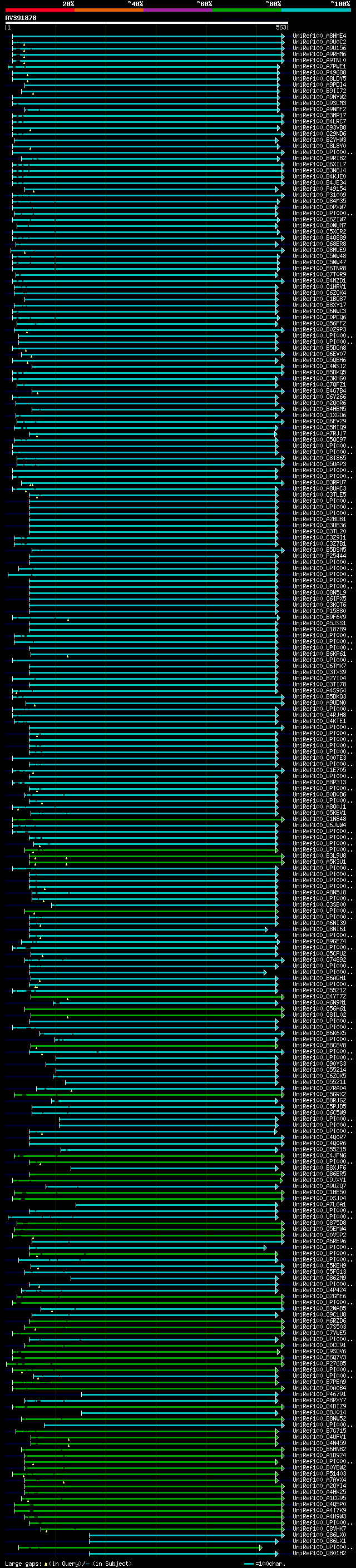Click UniRef100_B3N8J4 label

point(319,170)
